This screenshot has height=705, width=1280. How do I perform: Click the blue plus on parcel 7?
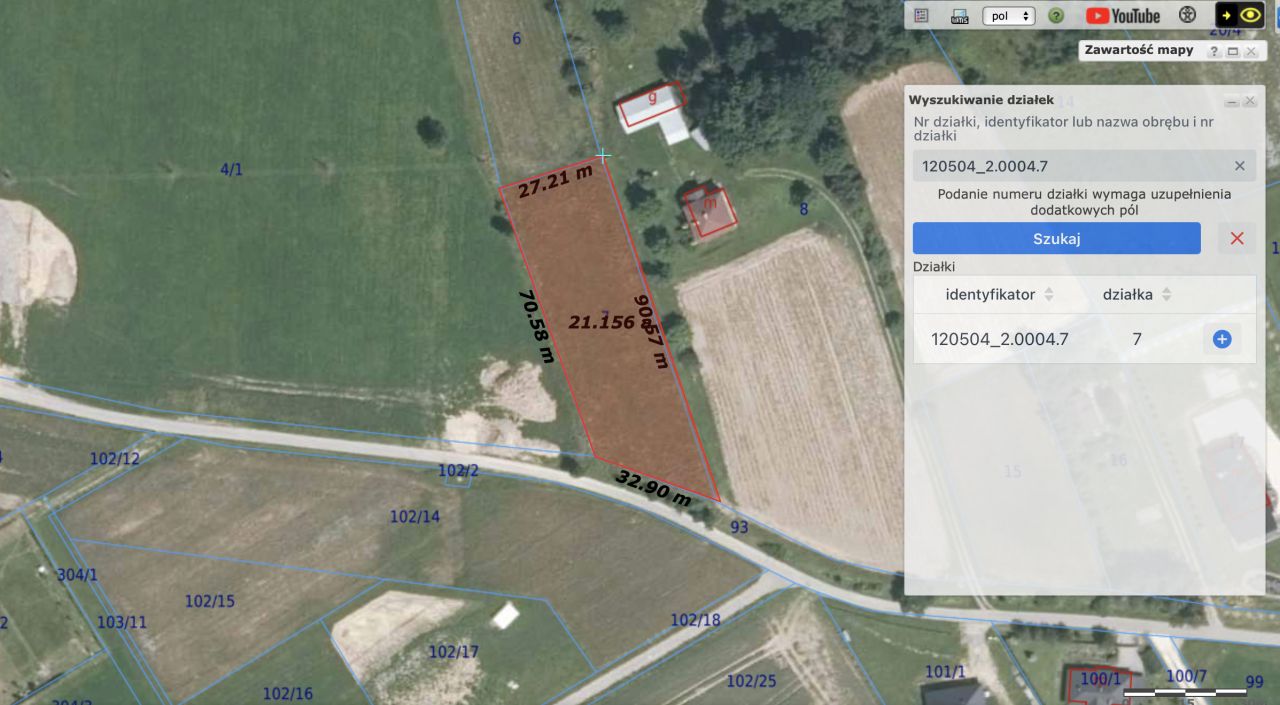click(x=1221, y=339)
